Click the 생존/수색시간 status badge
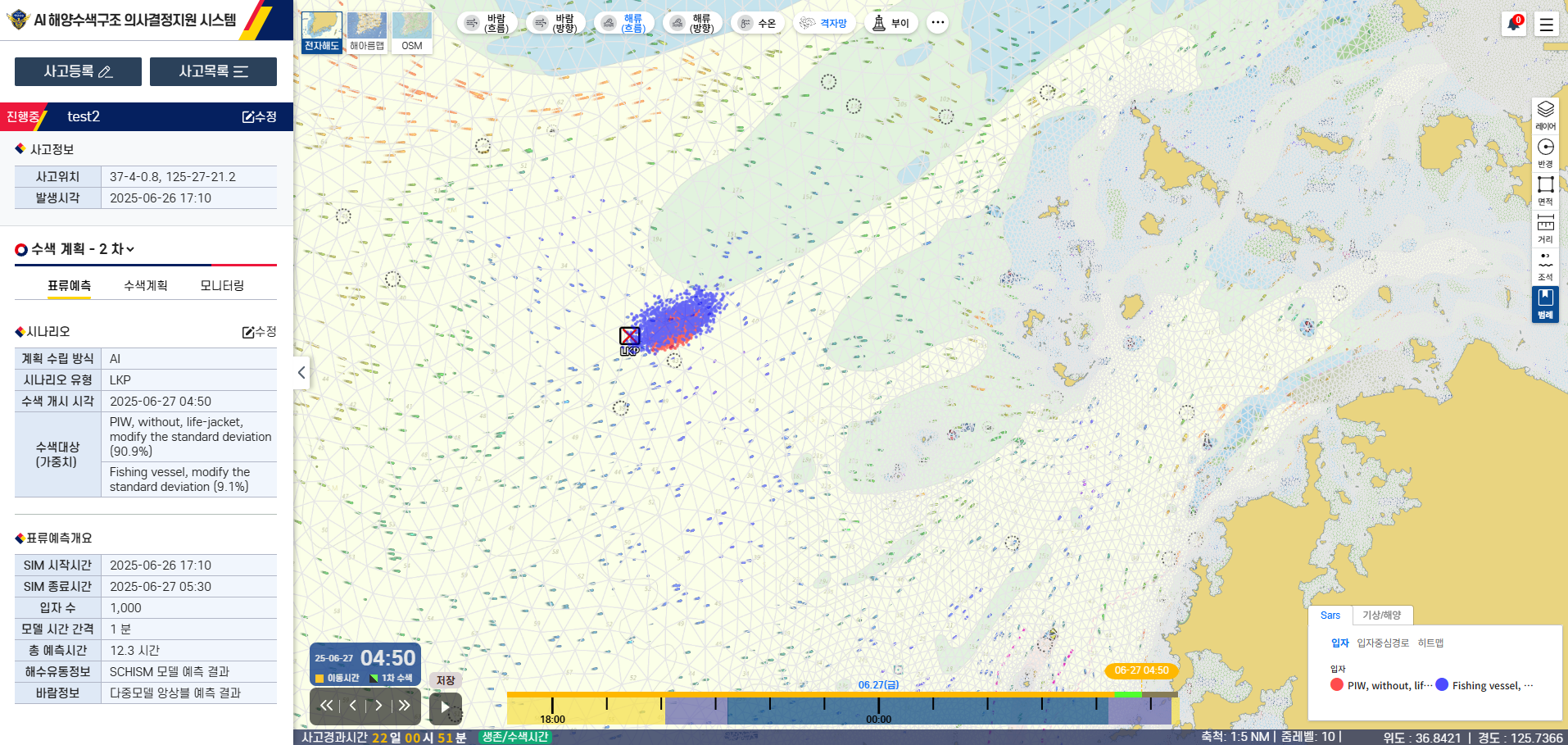1568x745 pixels. click(x=515, y=738)
